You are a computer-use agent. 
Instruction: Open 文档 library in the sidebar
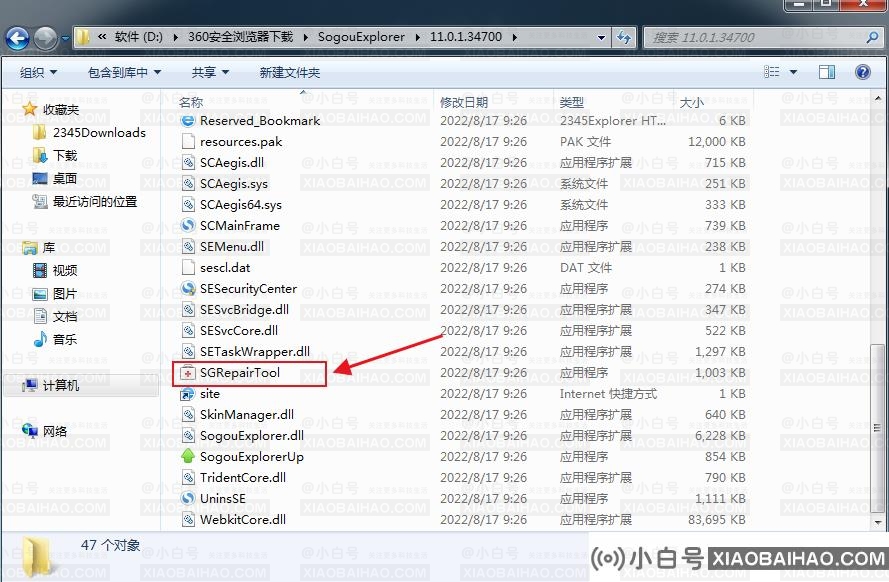click(65, 317)
